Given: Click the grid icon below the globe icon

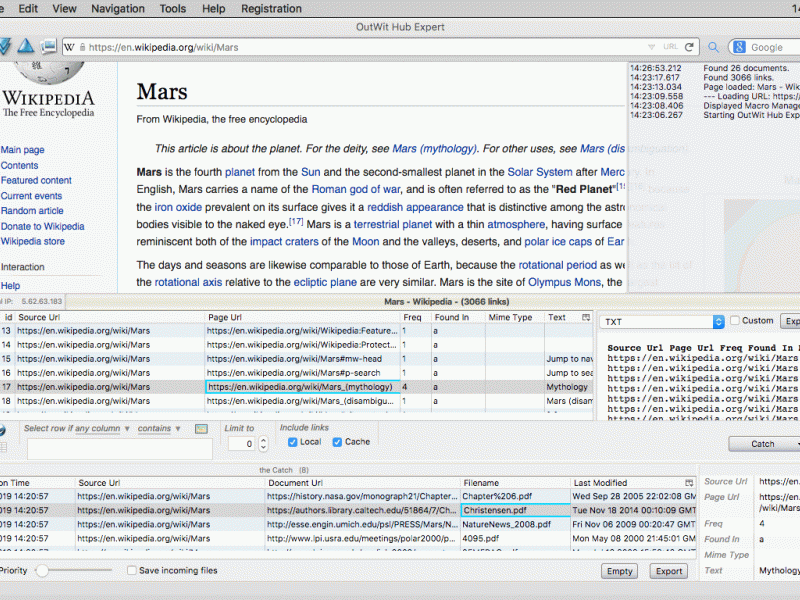Looking at the screenshot, I should point(3,447).
